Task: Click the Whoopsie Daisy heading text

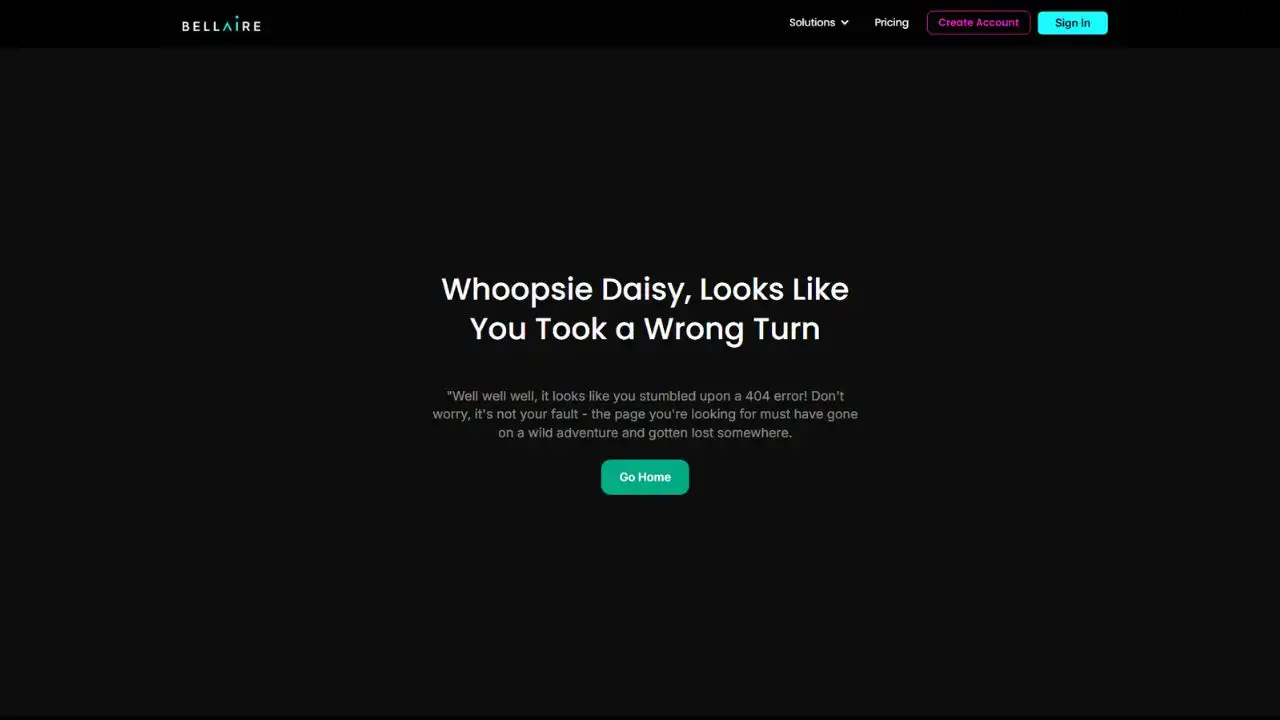Action: [x=645, y=308]
